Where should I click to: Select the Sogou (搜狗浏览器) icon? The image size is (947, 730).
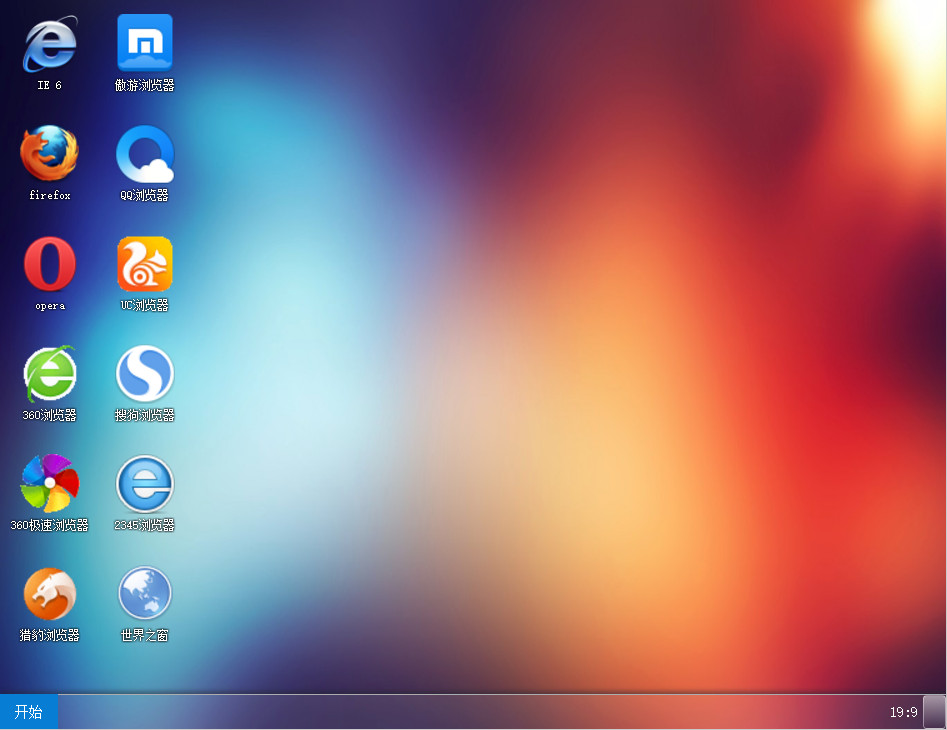coord(145,374)
